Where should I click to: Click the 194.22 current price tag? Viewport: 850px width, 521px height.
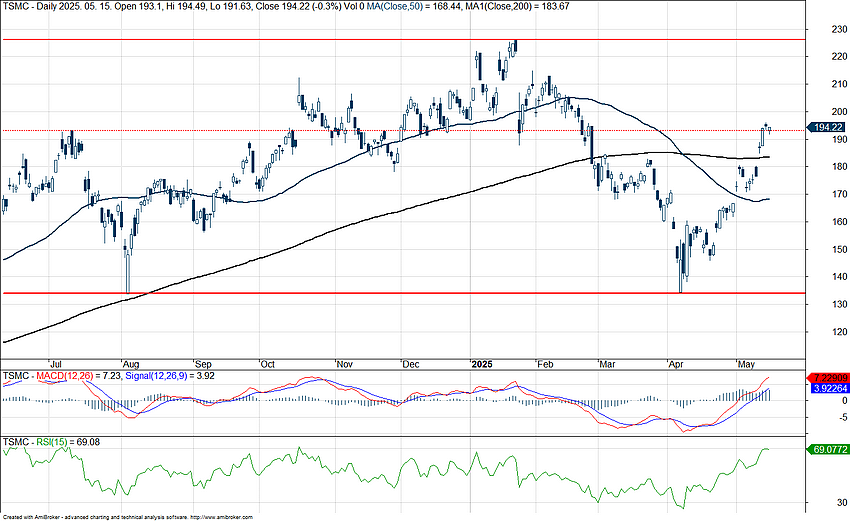[826, 127]
